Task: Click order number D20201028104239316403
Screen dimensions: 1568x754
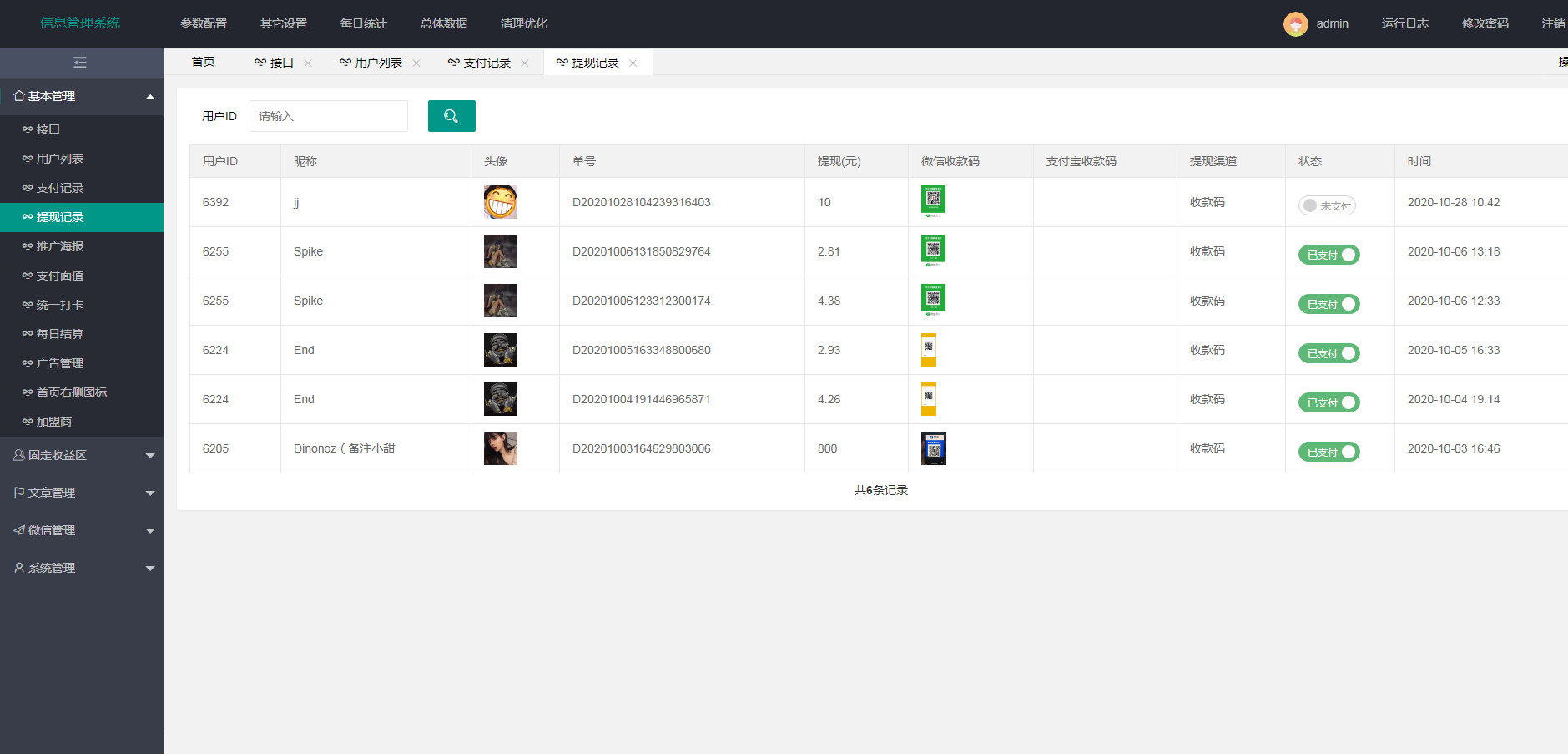Action: (x=642, y=202)
